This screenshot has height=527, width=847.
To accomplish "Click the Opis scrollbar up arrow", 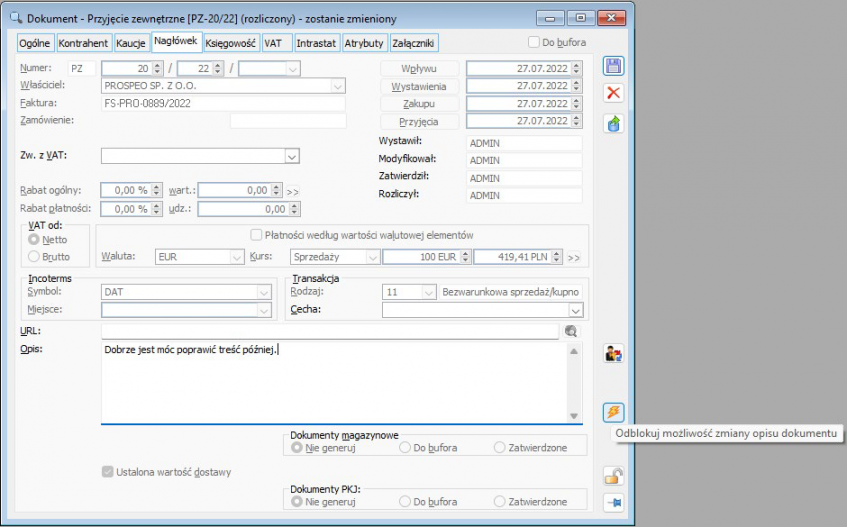I will point(574,351).
